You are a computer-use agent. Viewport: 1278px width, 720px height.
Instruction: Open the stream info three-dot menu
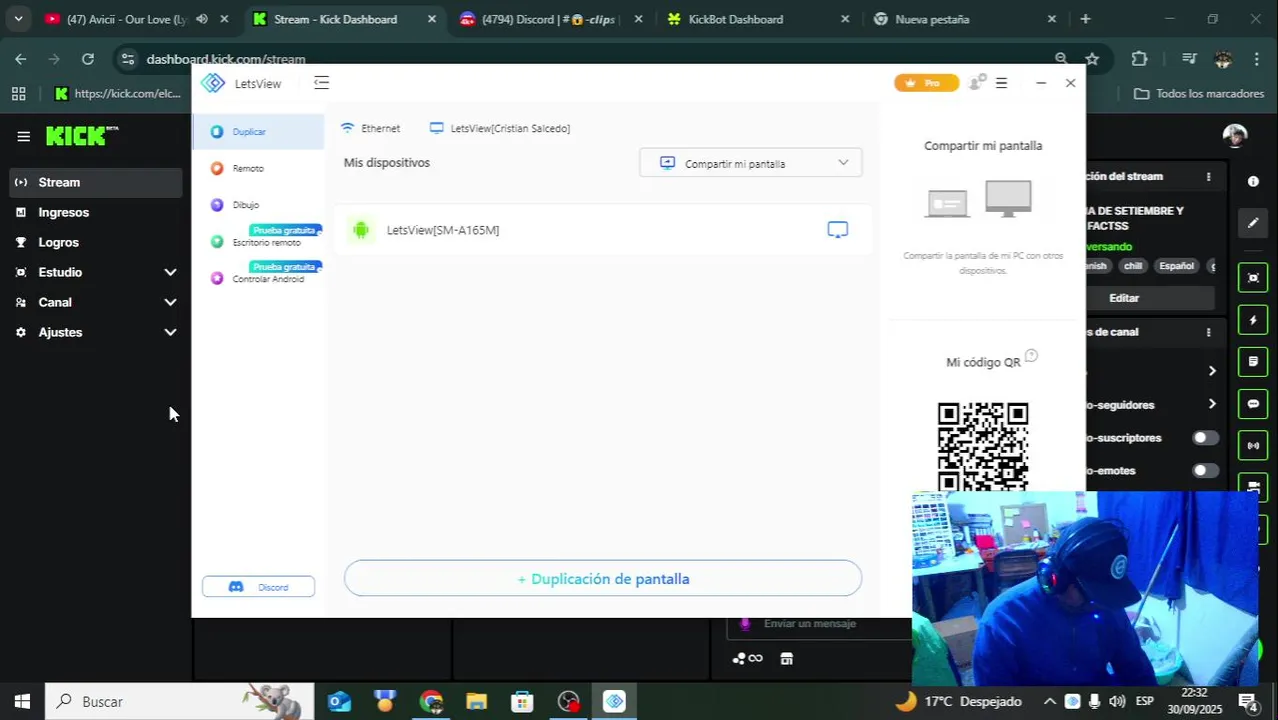coord(1208,177)
